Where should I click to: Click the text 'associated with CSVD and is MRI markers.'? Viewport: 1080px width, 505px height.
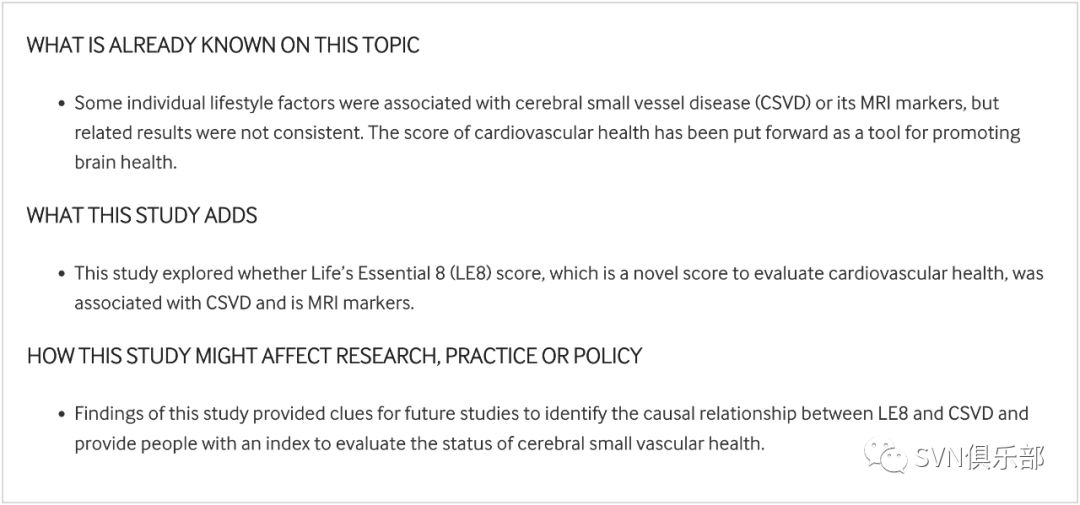coord(245,302)
